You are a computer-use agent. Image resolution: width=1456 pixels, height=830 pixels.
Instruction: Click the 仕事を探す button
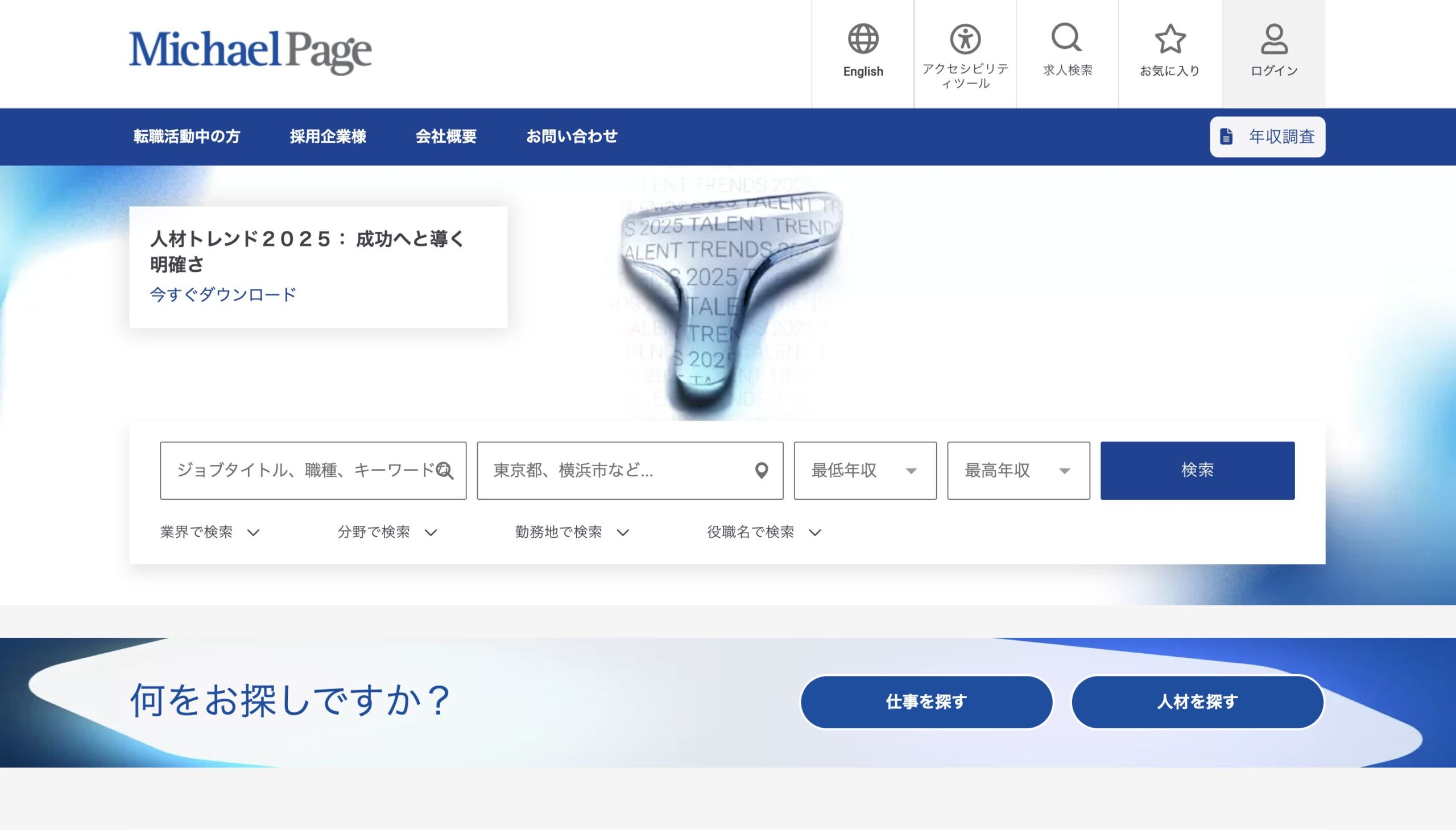pos(925,702)
